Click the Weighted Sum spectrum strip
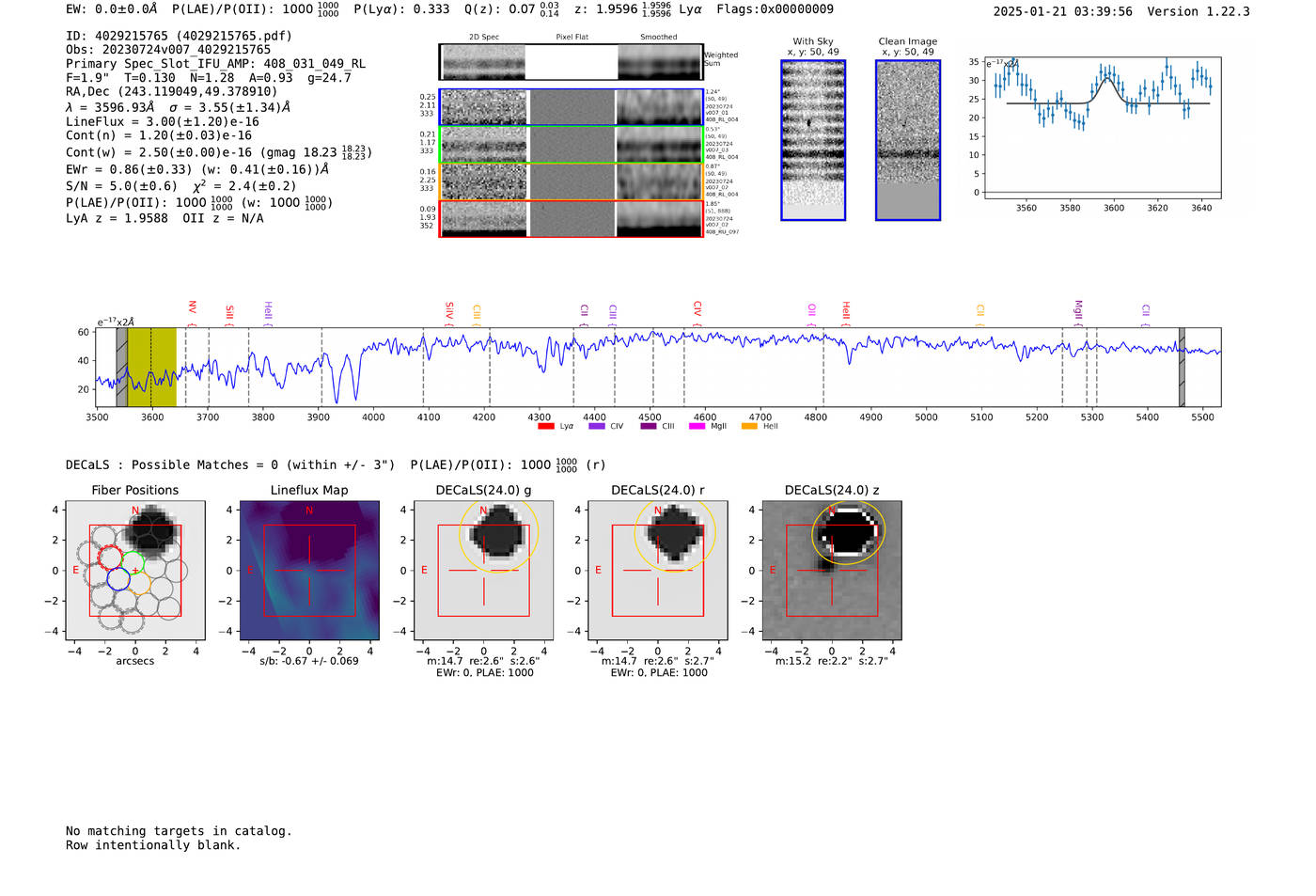 click(572, 62)
